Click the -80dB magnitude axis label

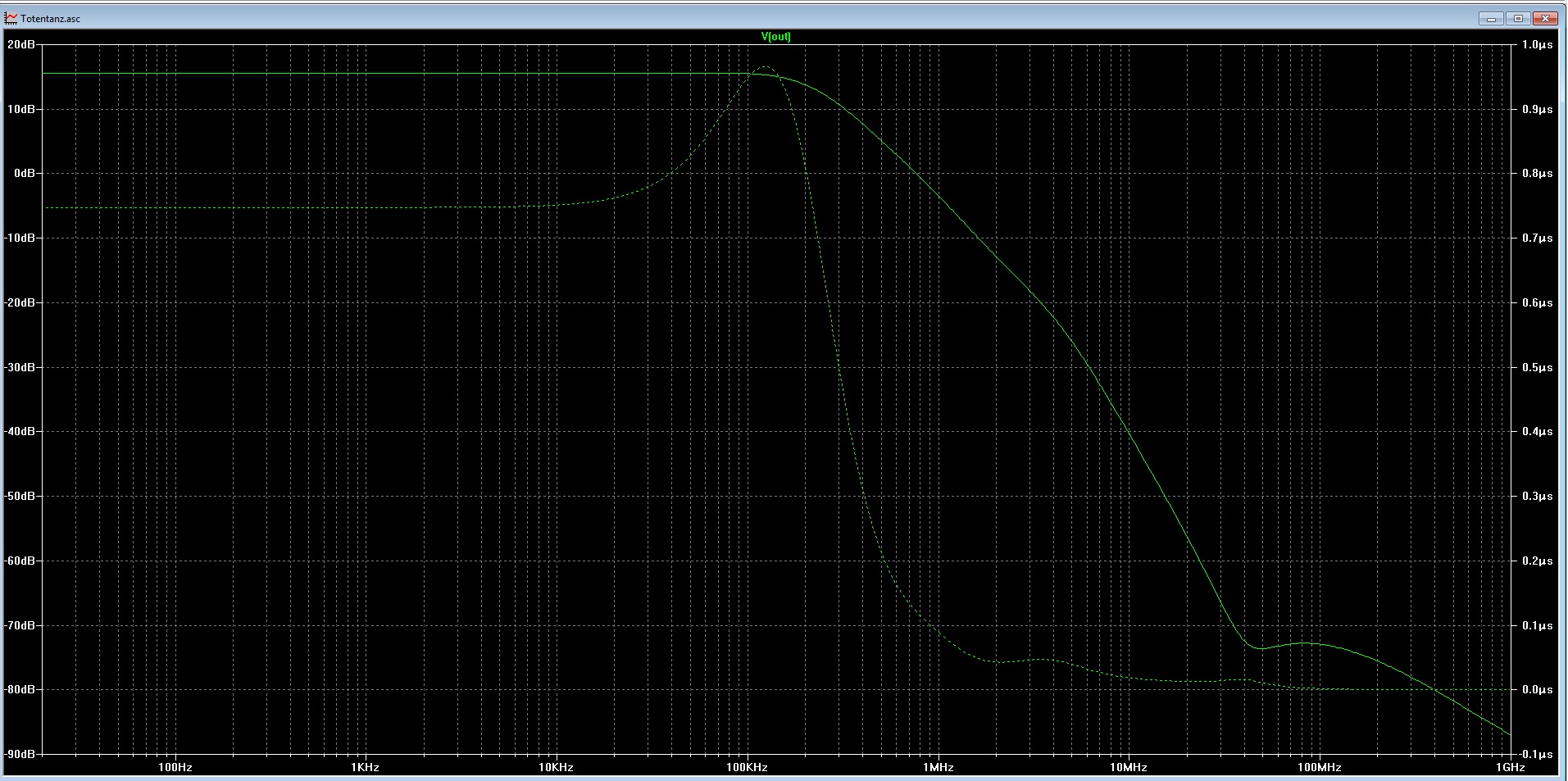click(x=20, y=689)
